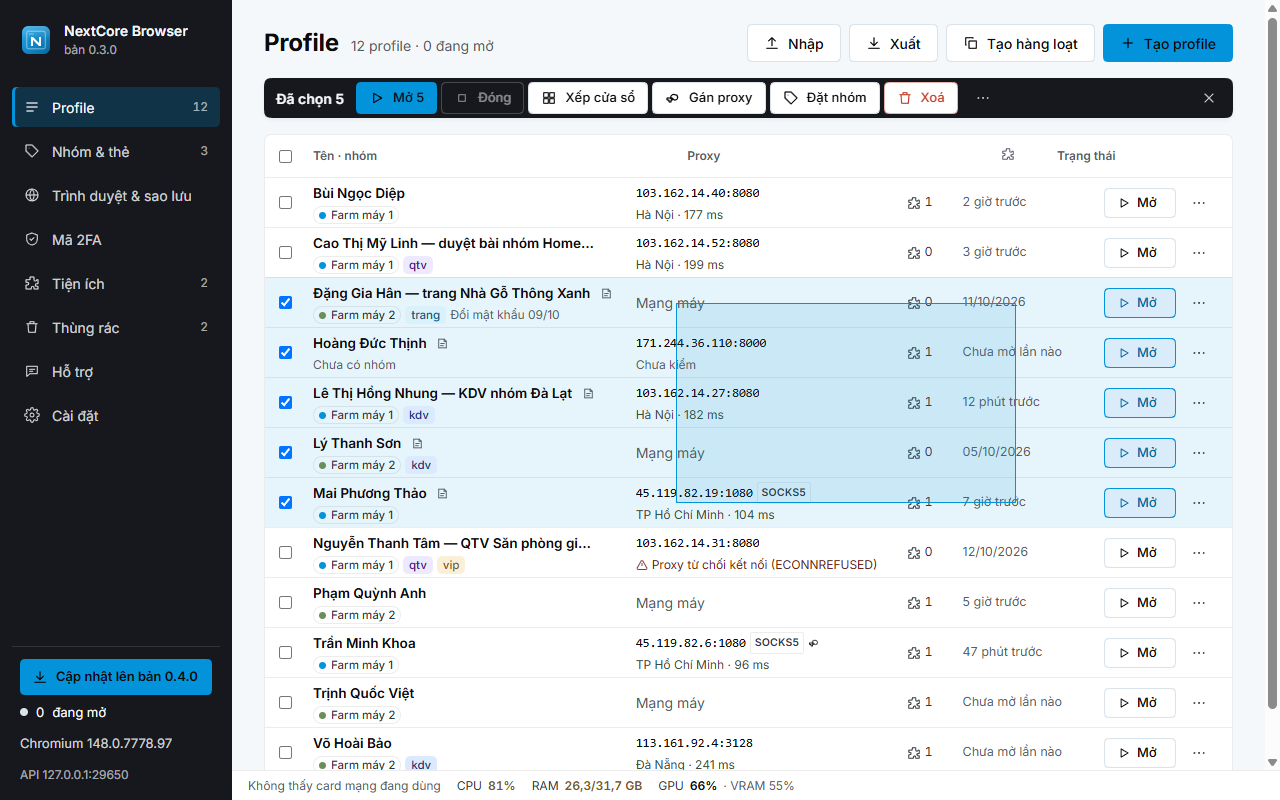Open the note icon beside Đặng Gia Hân

[606, 293]
